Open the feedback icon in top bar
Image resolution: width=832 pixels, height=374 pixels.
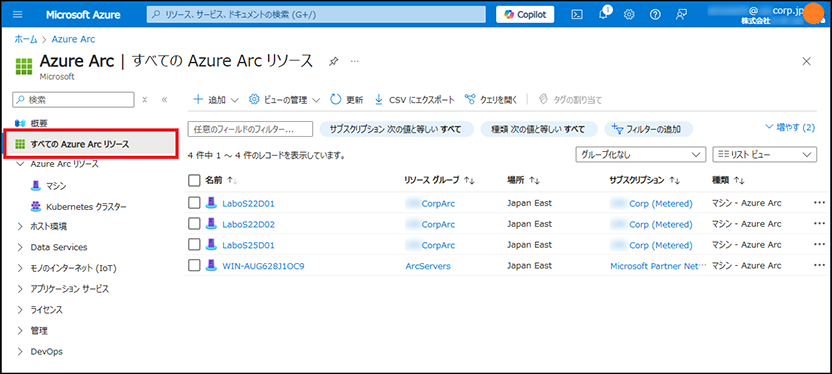click(x=682, y=15)
